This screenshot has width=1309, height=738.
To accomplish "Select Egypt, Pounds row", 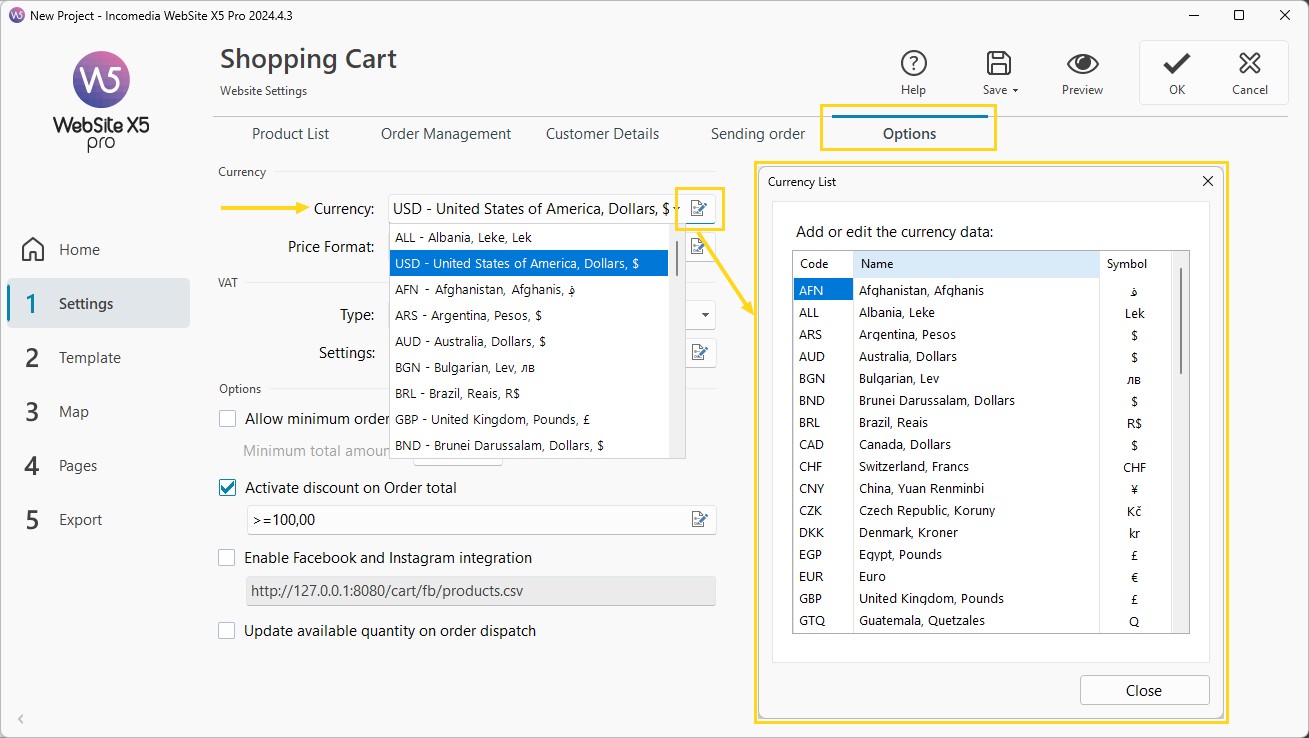I will (x=983, y=554).
